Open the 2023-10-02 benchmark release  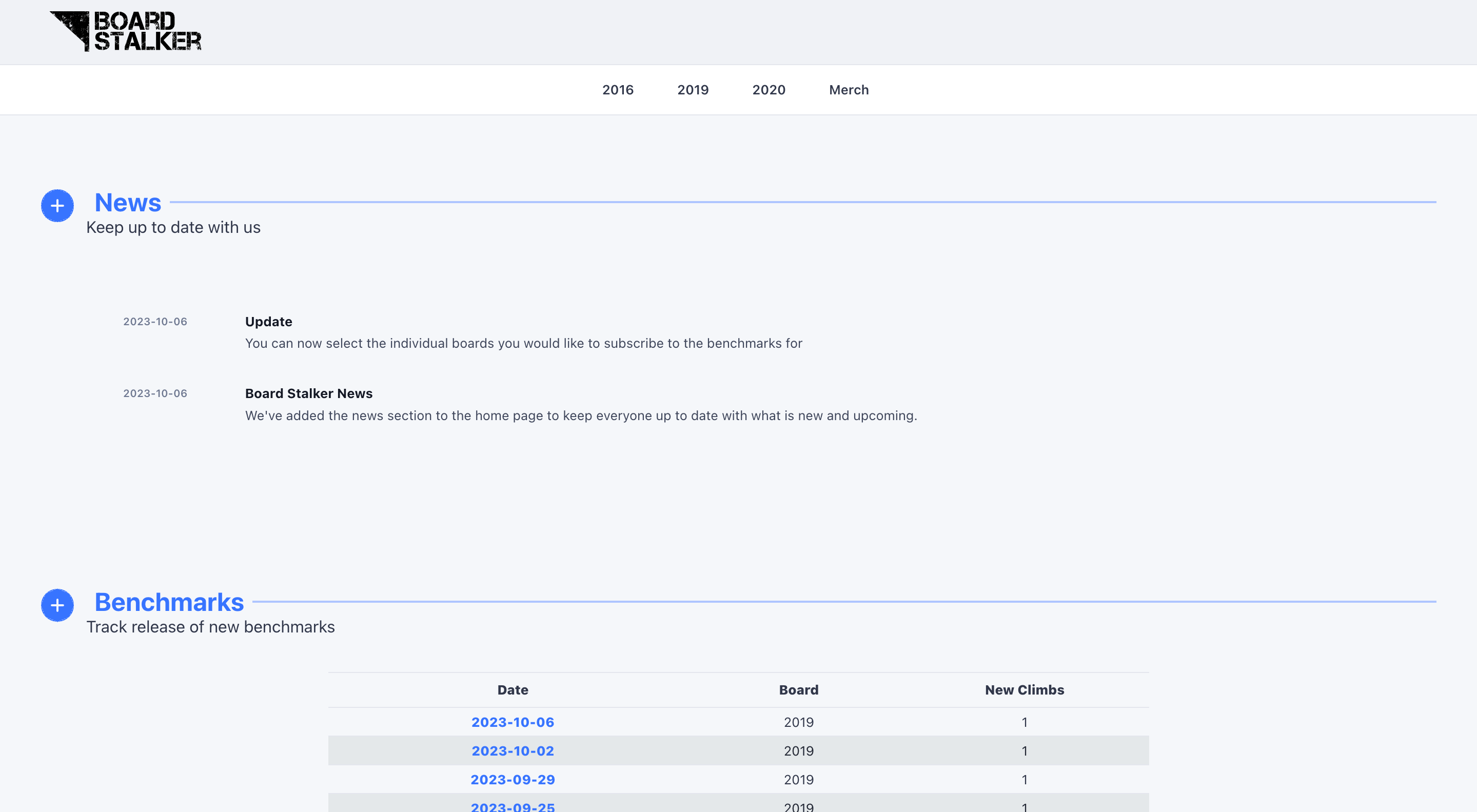pos(513,750)
